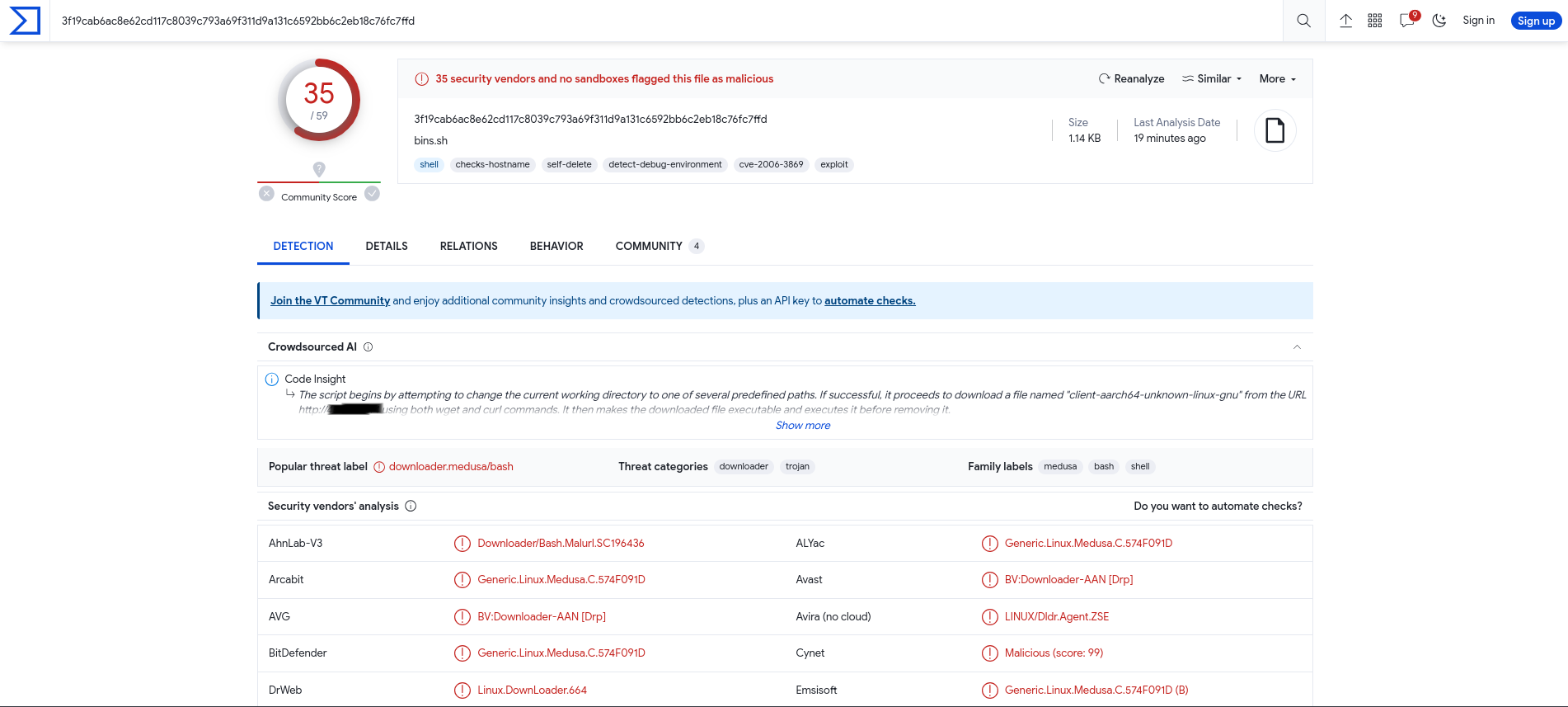Select the exploit tag

(833, 165)
